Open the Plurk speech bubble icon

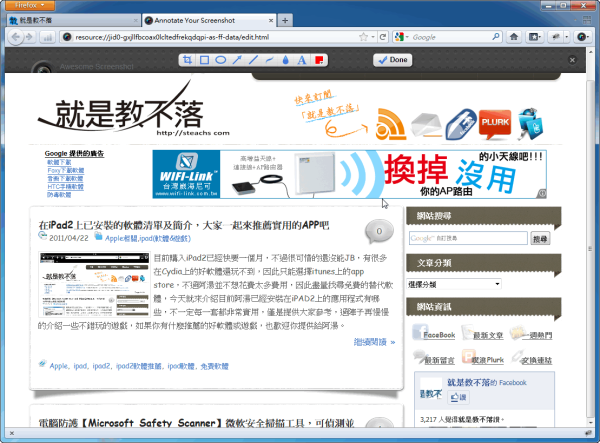click(495, 124)
